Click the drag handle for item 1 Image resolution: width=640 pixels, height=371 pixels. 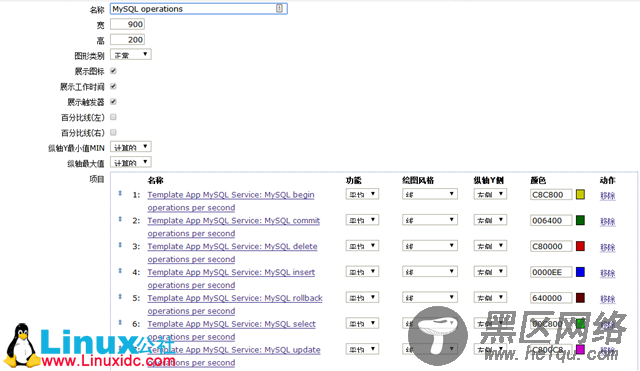pyautogui.click(x=120, y=193)
